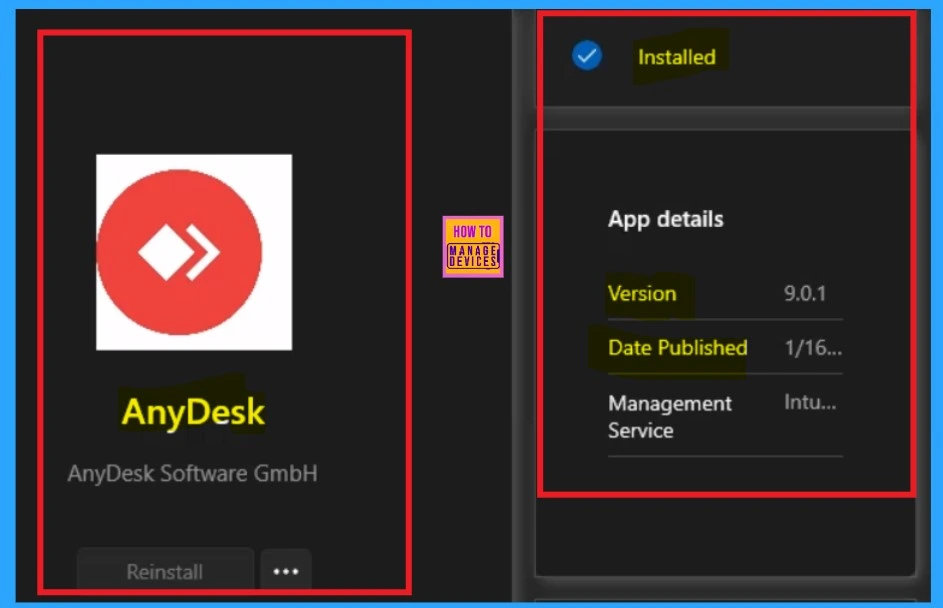Viewport: 943px width, 608px height.
Task: Click the AnyDesk app logo image
Action: point(194,252)
